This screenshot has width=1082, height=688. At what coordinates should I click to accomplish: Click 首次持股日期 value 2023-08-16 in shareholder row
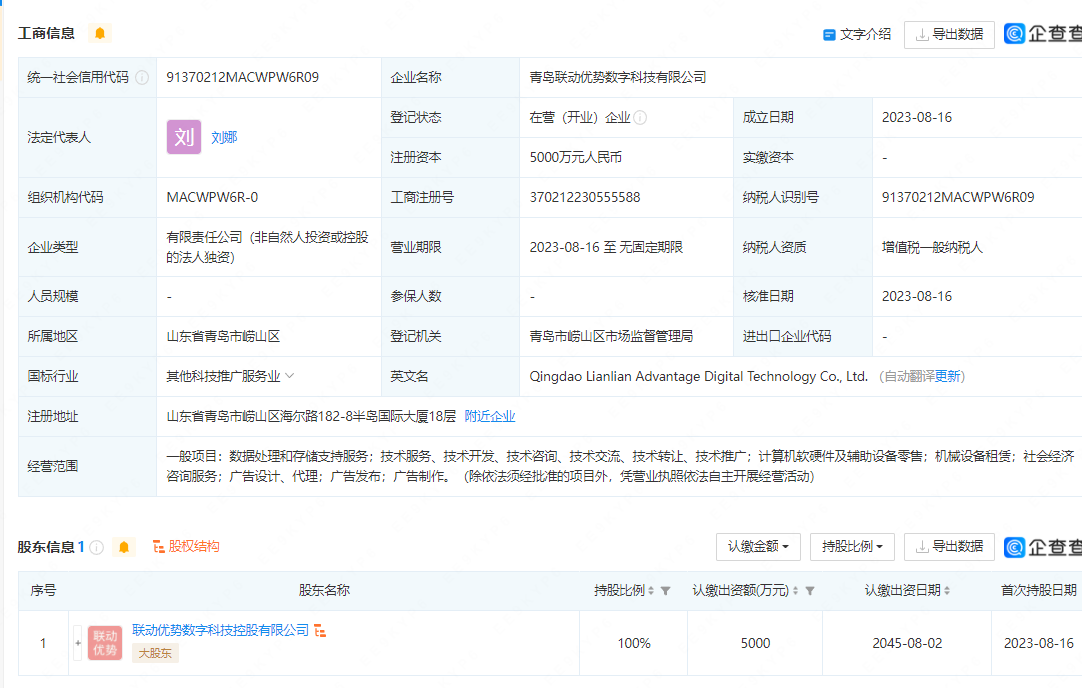click(1039, 643)
